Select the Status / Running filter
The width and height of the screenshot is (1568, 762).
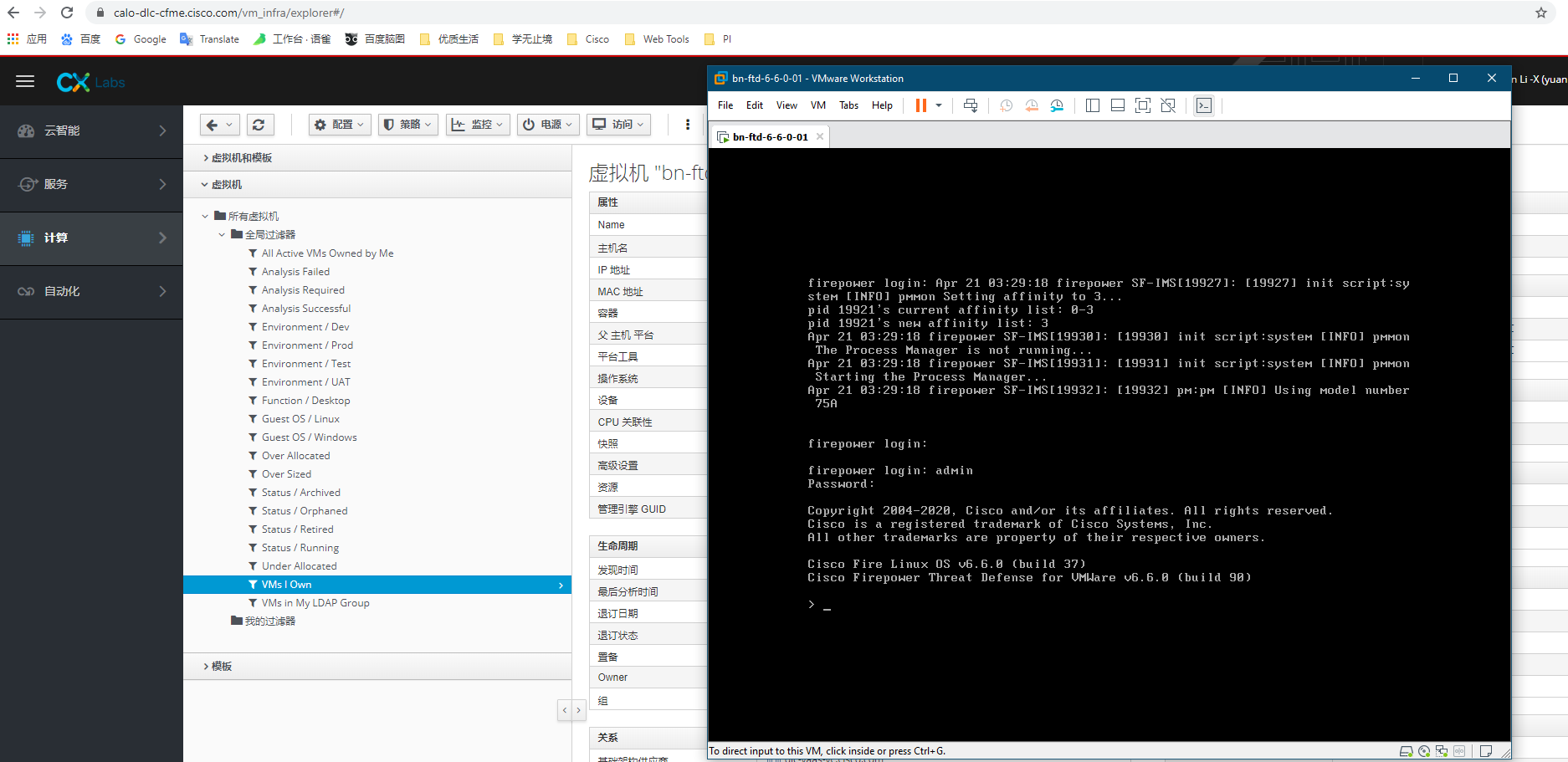click(x=300, y=548)
